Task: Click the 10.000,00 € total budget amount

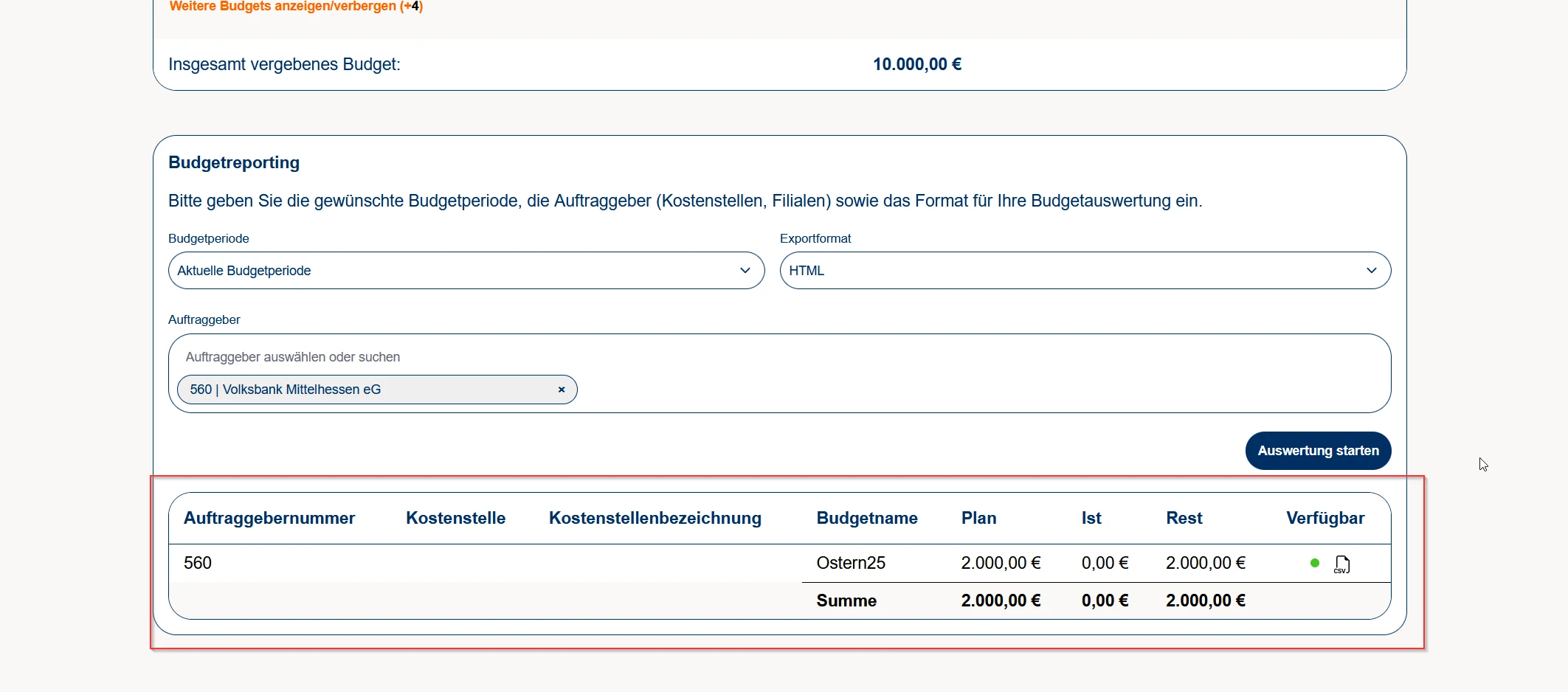Action: click(916, 64)
